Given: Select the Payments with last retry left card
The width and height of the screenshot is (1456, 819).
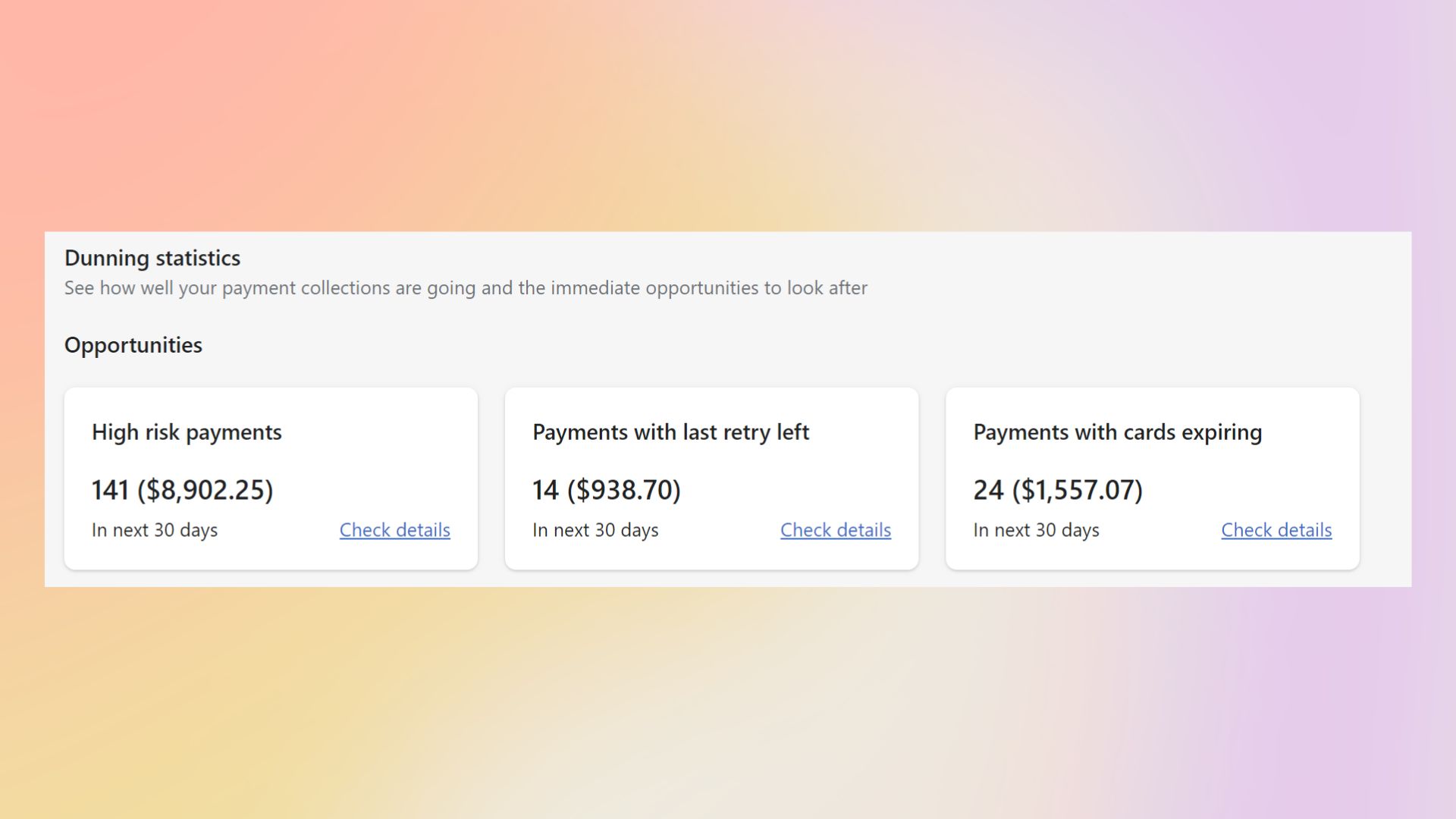Looking at the screenshot, I should (x=711, y=478).
